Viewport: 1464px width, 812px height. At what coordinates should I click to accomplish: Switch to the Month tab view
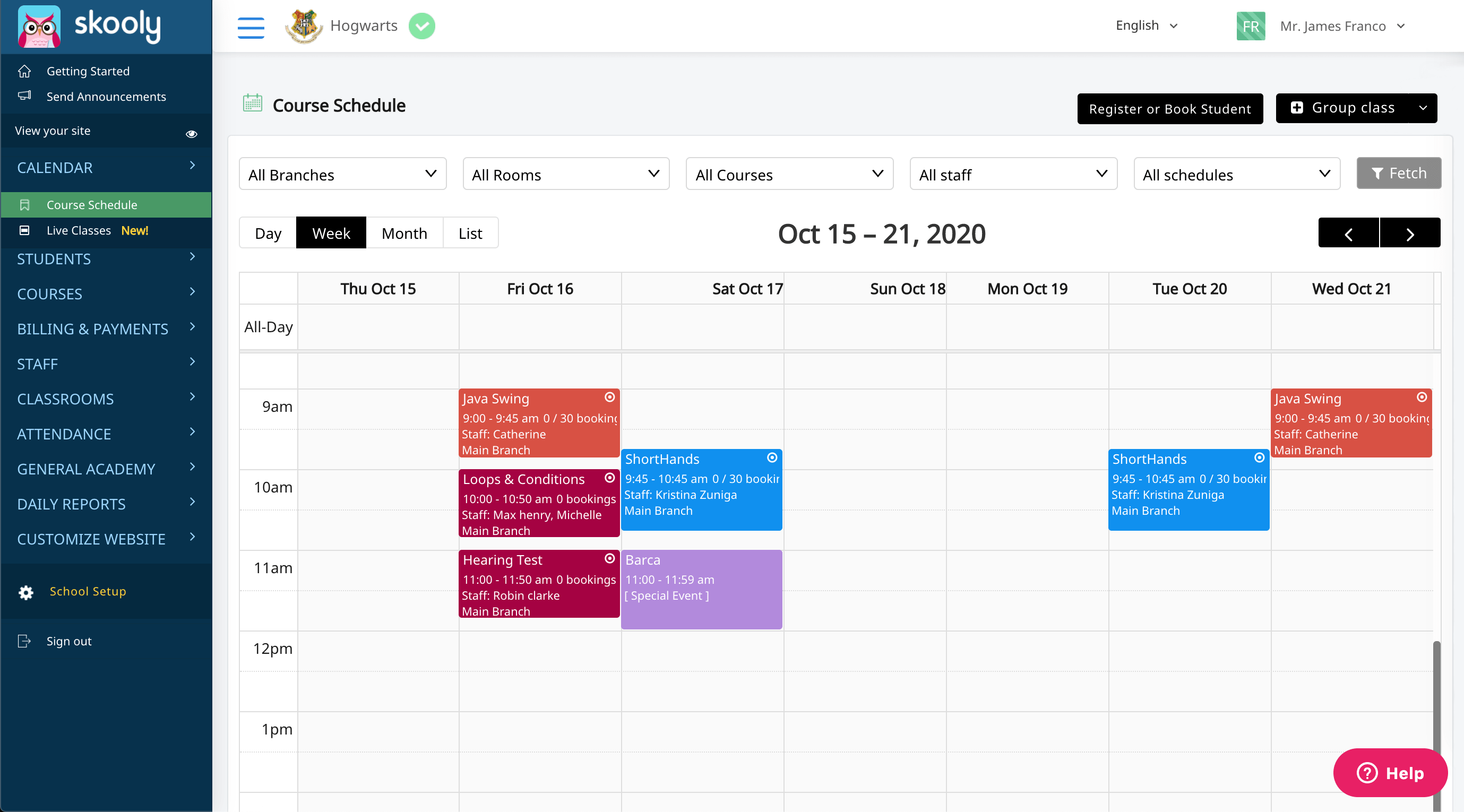(402, 233)
